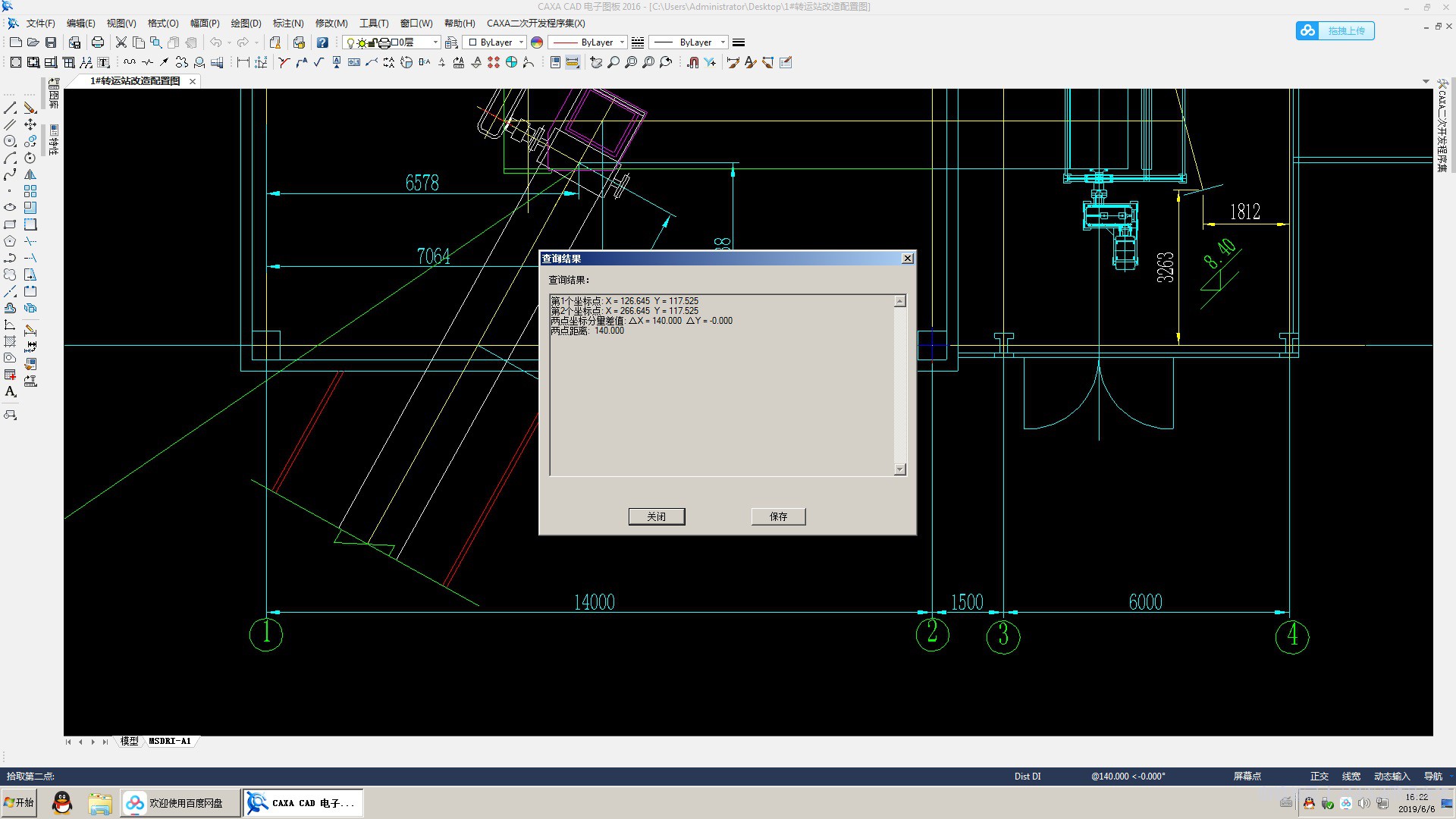Select the Polygon drawing tool
The height and width of the screenshot is (819, 1456).
click(10, 241)
